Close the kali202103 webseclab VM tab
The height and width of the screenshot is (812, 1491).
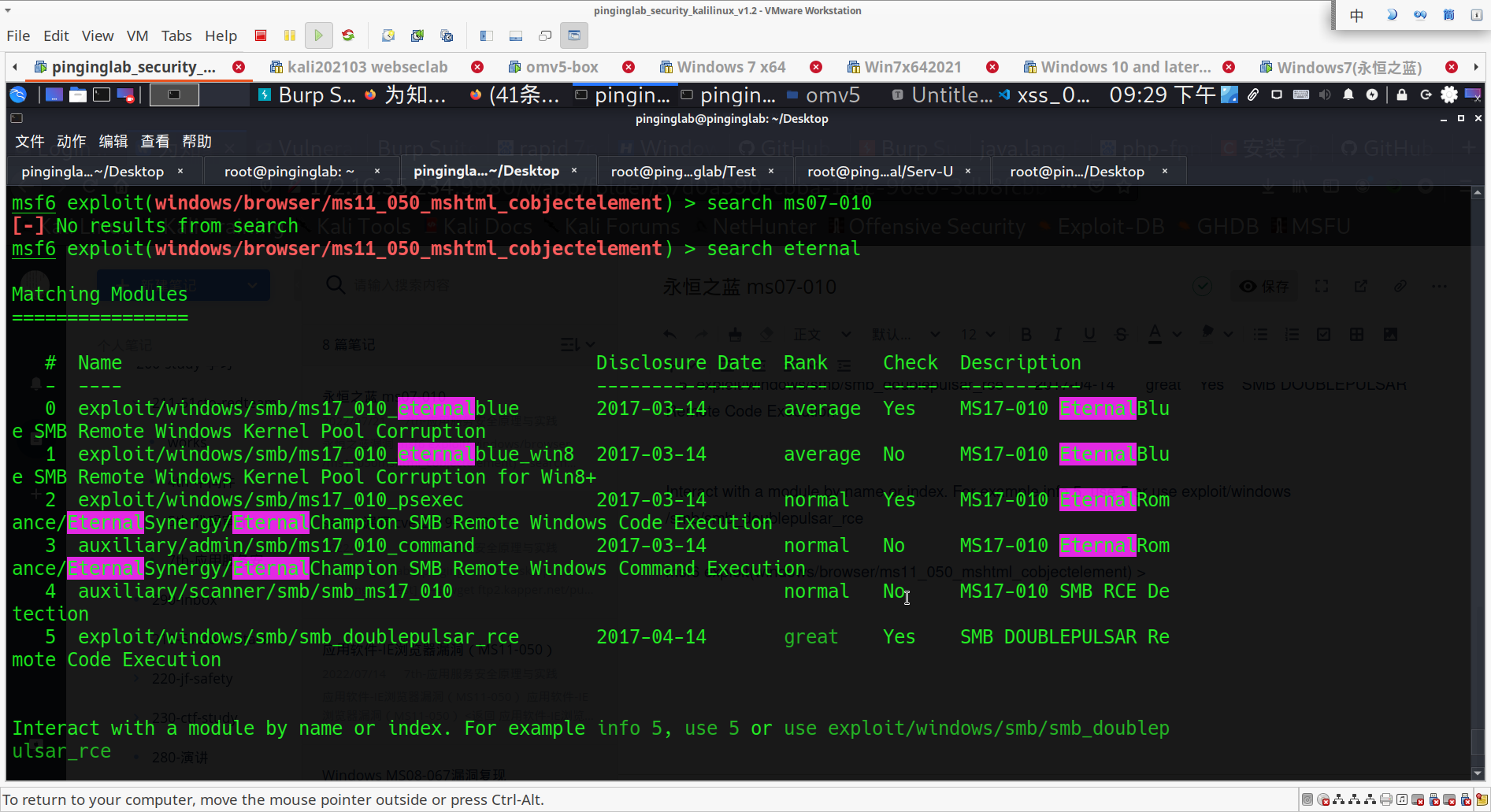pos(477,67)
